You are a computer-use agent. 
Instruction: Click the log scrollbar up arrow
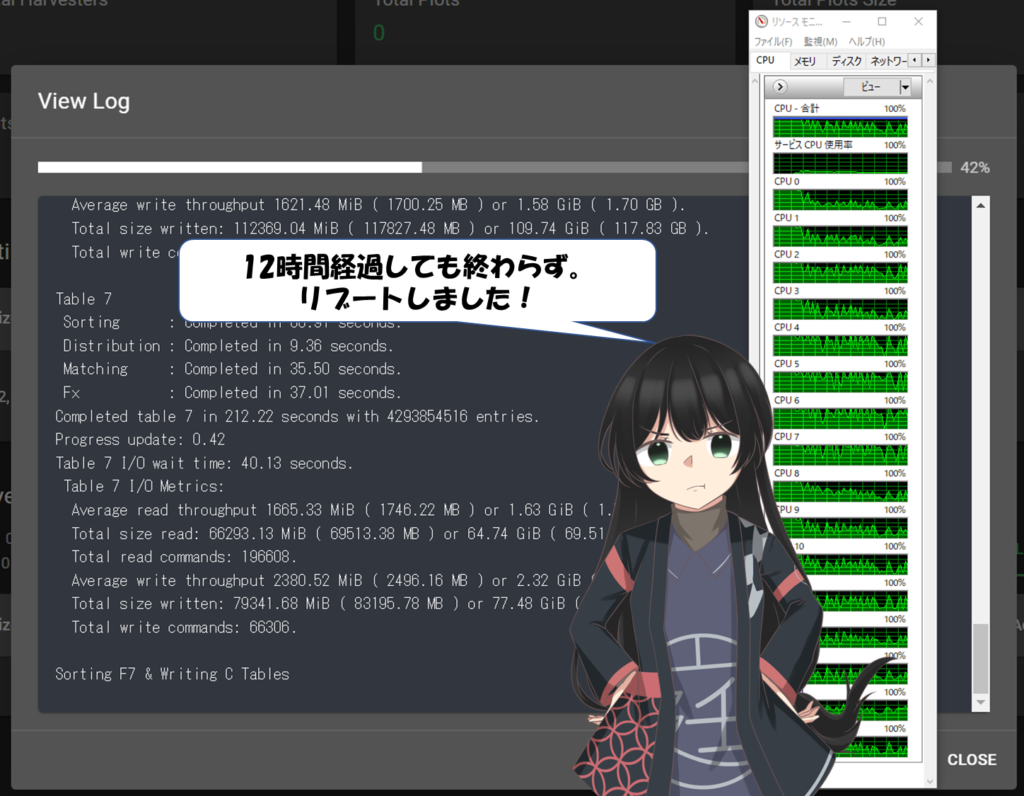tap(980, 206)
